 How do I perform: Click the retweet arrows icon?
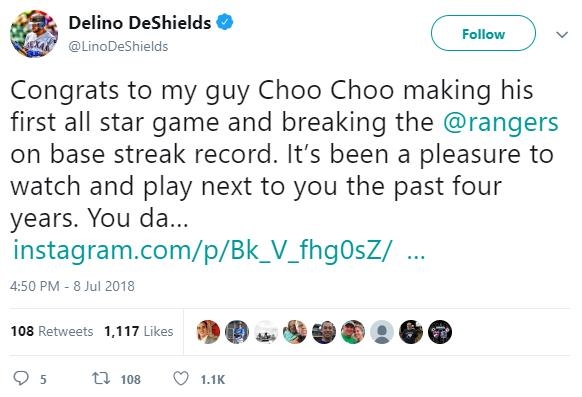tap(101, 378)
